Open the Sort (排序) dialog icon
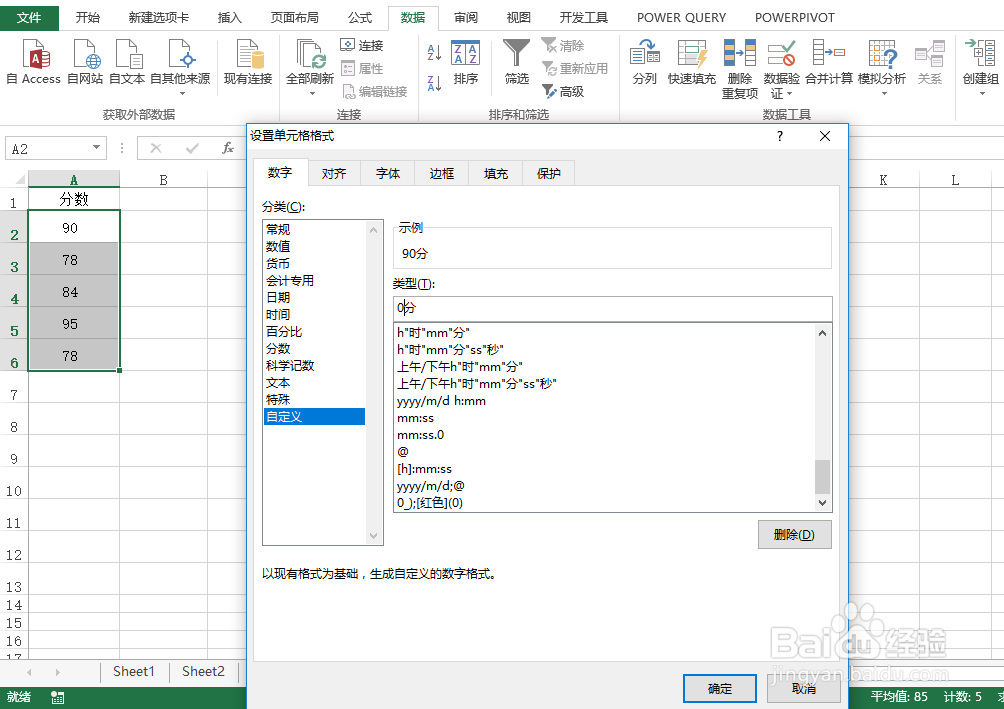1004x709 pixels. 467,60
